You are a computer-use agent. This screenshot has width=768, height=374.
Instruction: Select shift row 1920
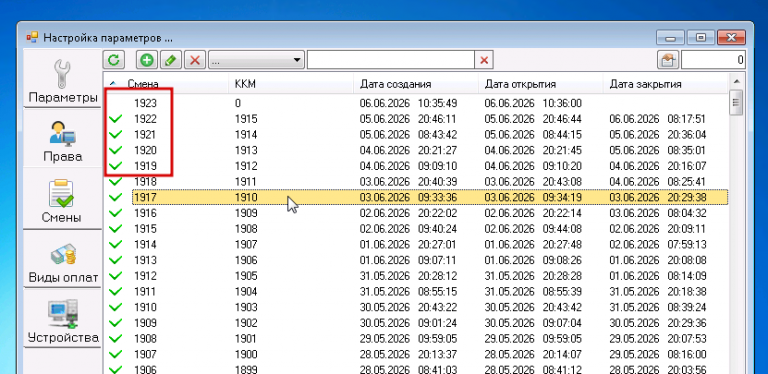pyautogui.click(x=416, y=150)
